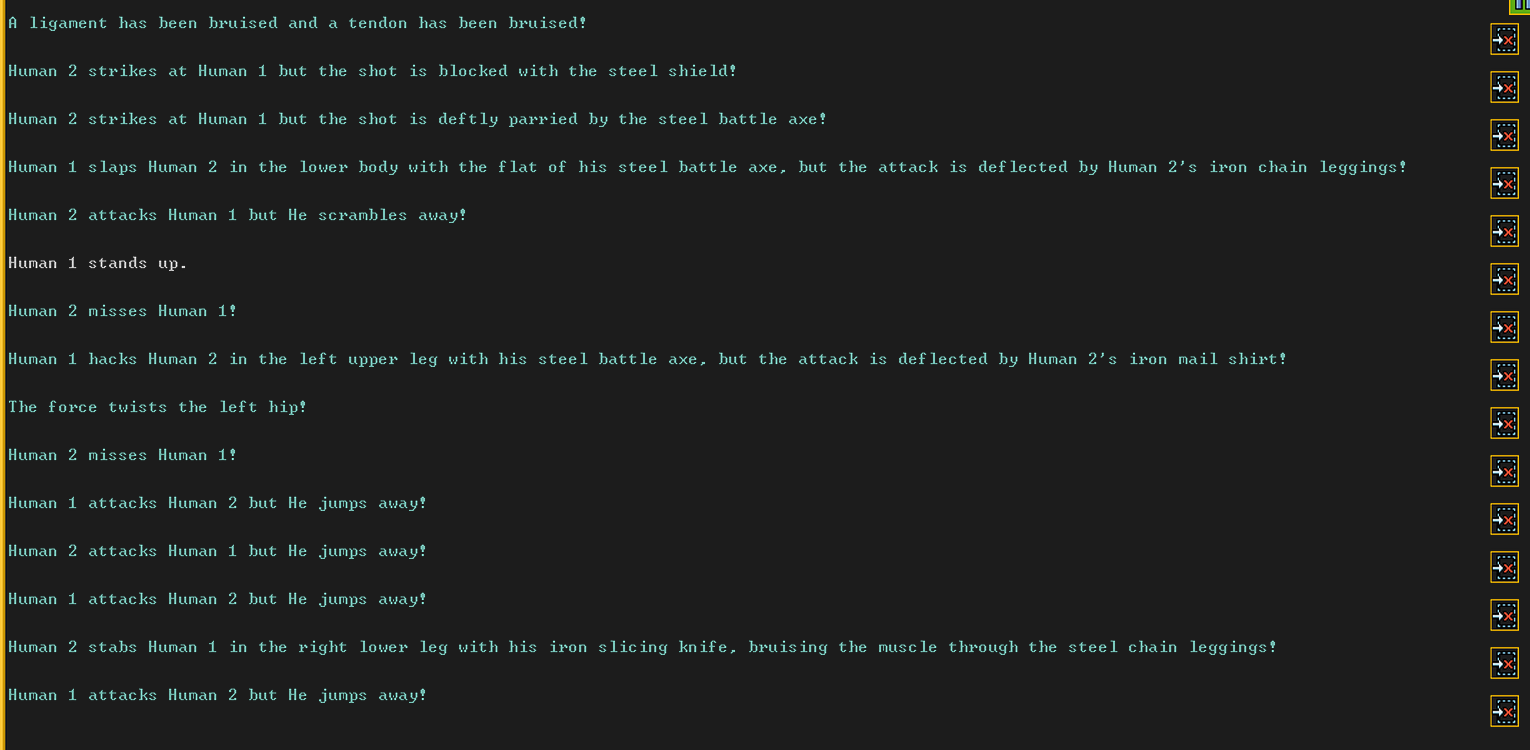The height and width of the screenshot is (750, 1530).
Task: Click zoom icon for steel shield block entry
Action: (1504, 88)
